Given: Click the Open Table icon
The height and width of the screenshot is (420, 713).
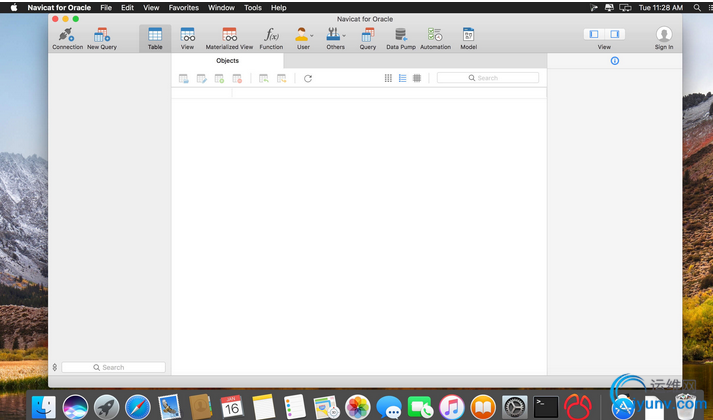Looking at the screenshot, I should (183, 79).
